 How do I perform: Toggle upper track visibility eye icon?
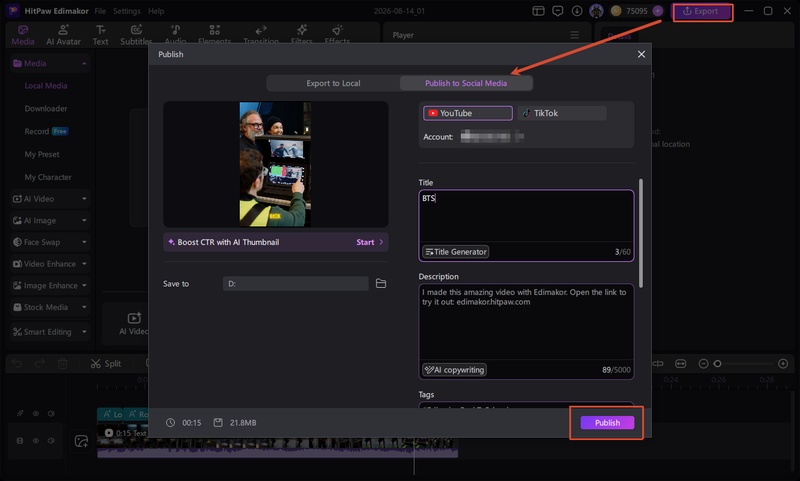pos(36,414)
